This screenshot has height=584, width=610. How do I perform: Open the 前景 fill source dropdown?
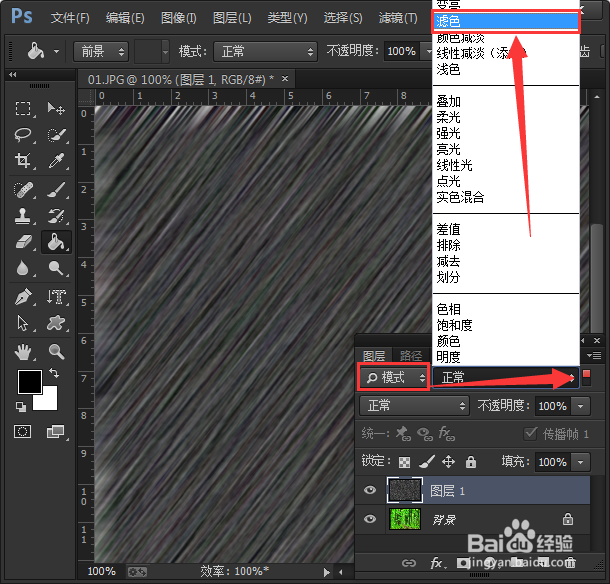[101, 51]
